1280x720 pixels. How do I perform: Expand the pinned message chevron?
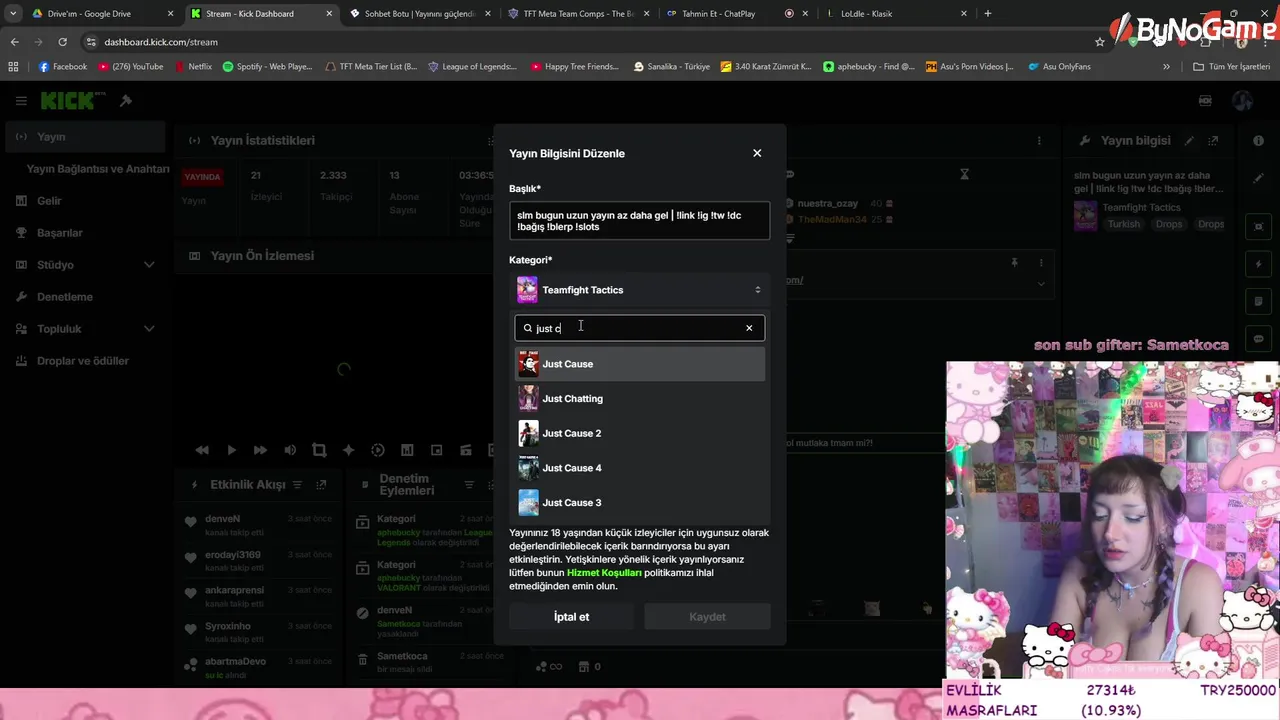(1041, 284)
